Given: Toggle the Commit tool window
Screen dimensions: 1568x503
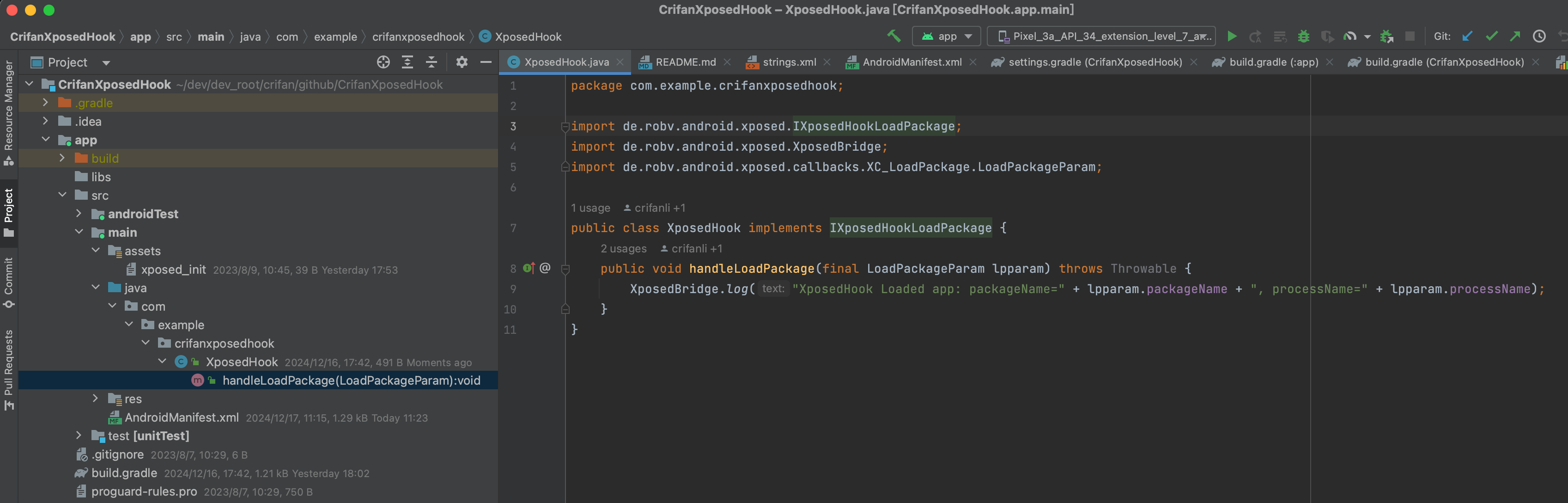Looking at the screenshot, I should [x=8, y=282].
